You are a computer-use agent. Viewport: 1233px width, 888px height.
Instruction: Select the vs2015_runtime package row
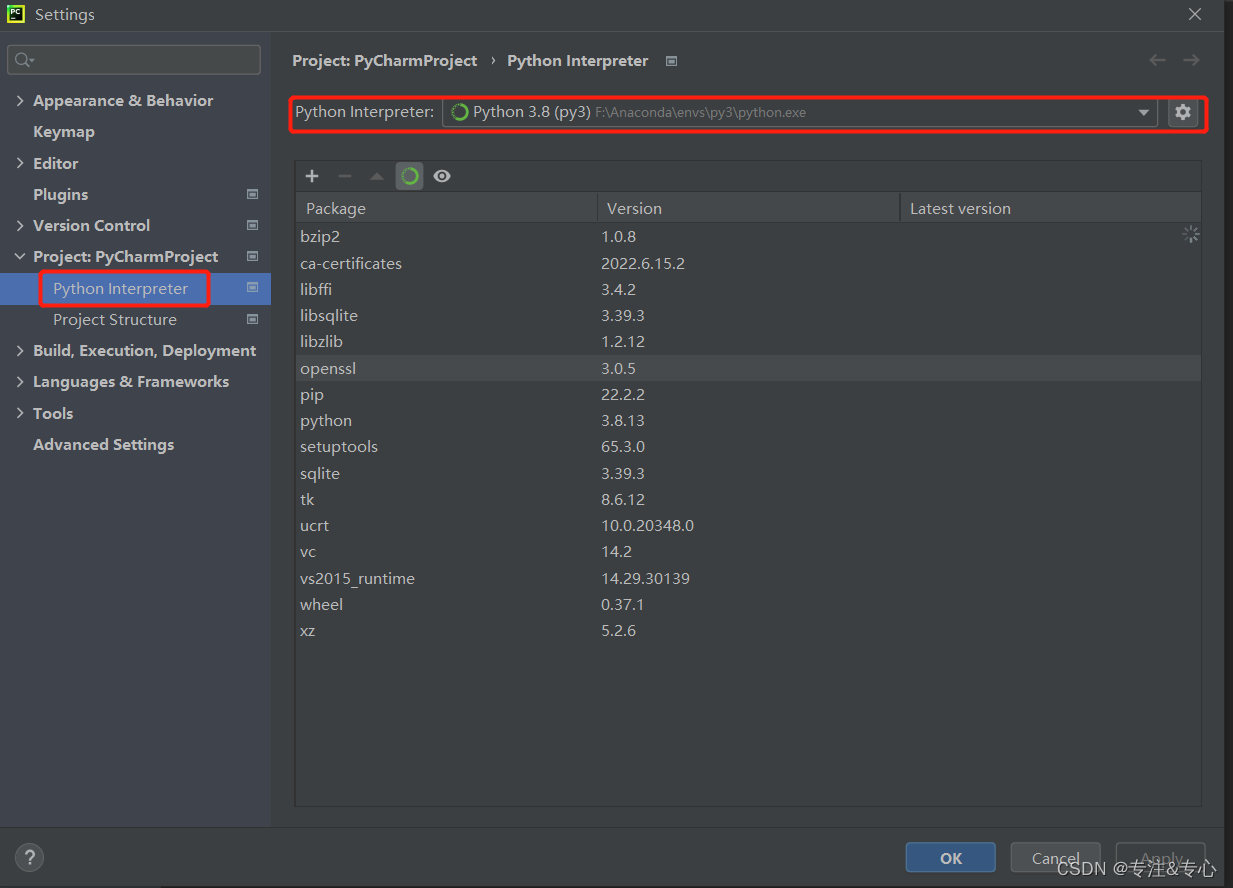[x=748, y=578]
